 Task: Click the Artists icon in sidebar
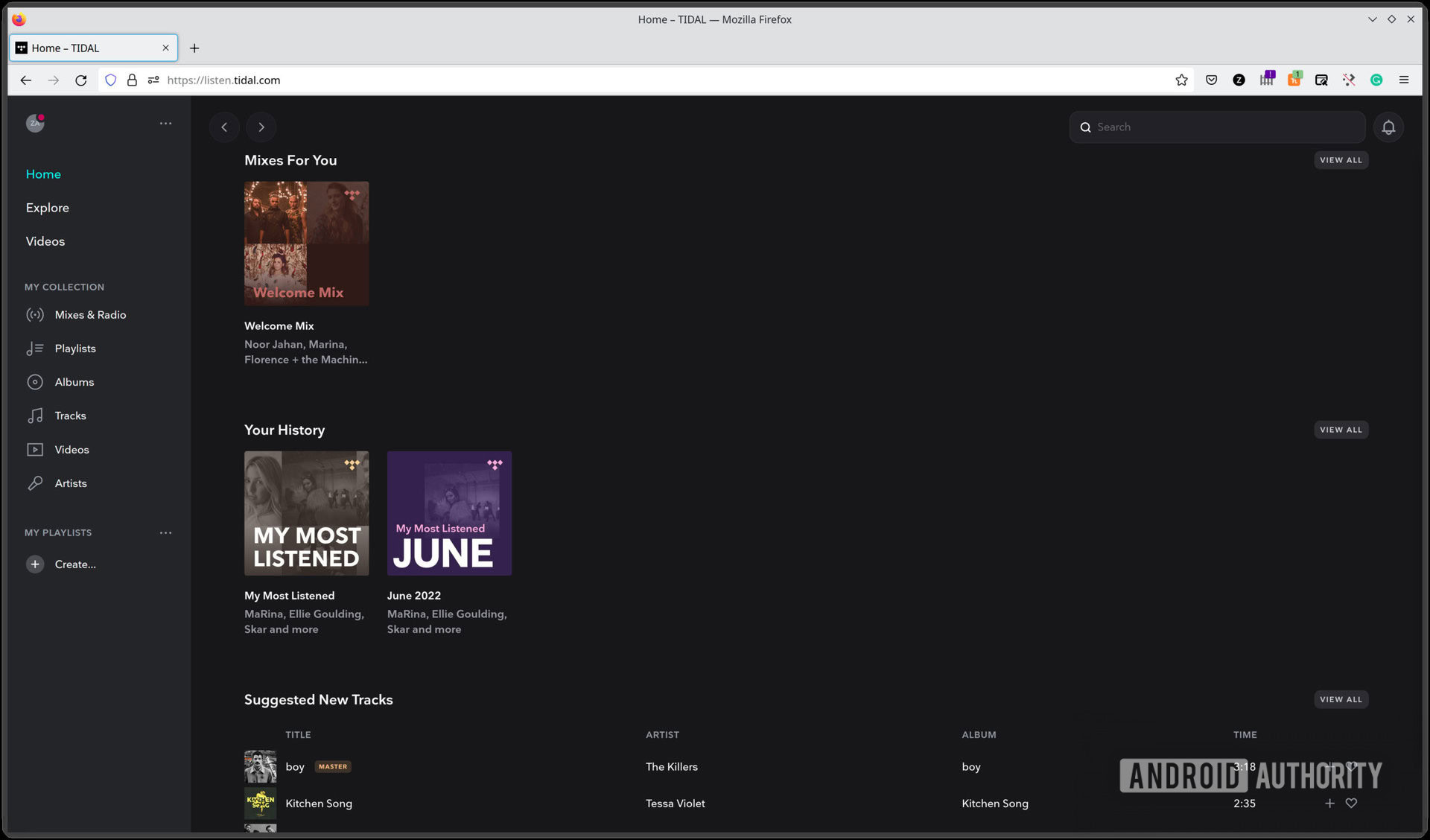click(35, 484)
